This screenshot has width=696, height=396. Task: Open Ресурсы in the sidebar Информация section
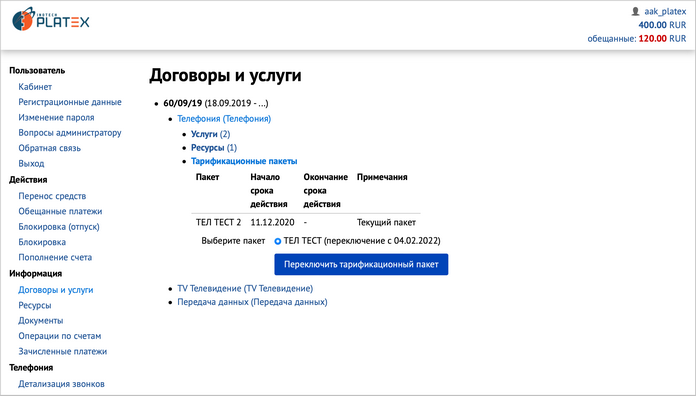point(35,305)
